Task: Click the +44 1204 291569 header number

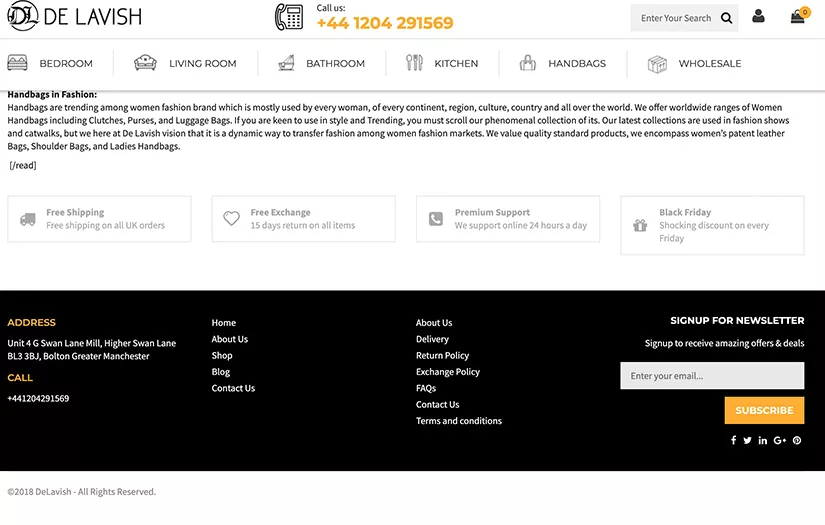Action: click(x=385, y=23)
